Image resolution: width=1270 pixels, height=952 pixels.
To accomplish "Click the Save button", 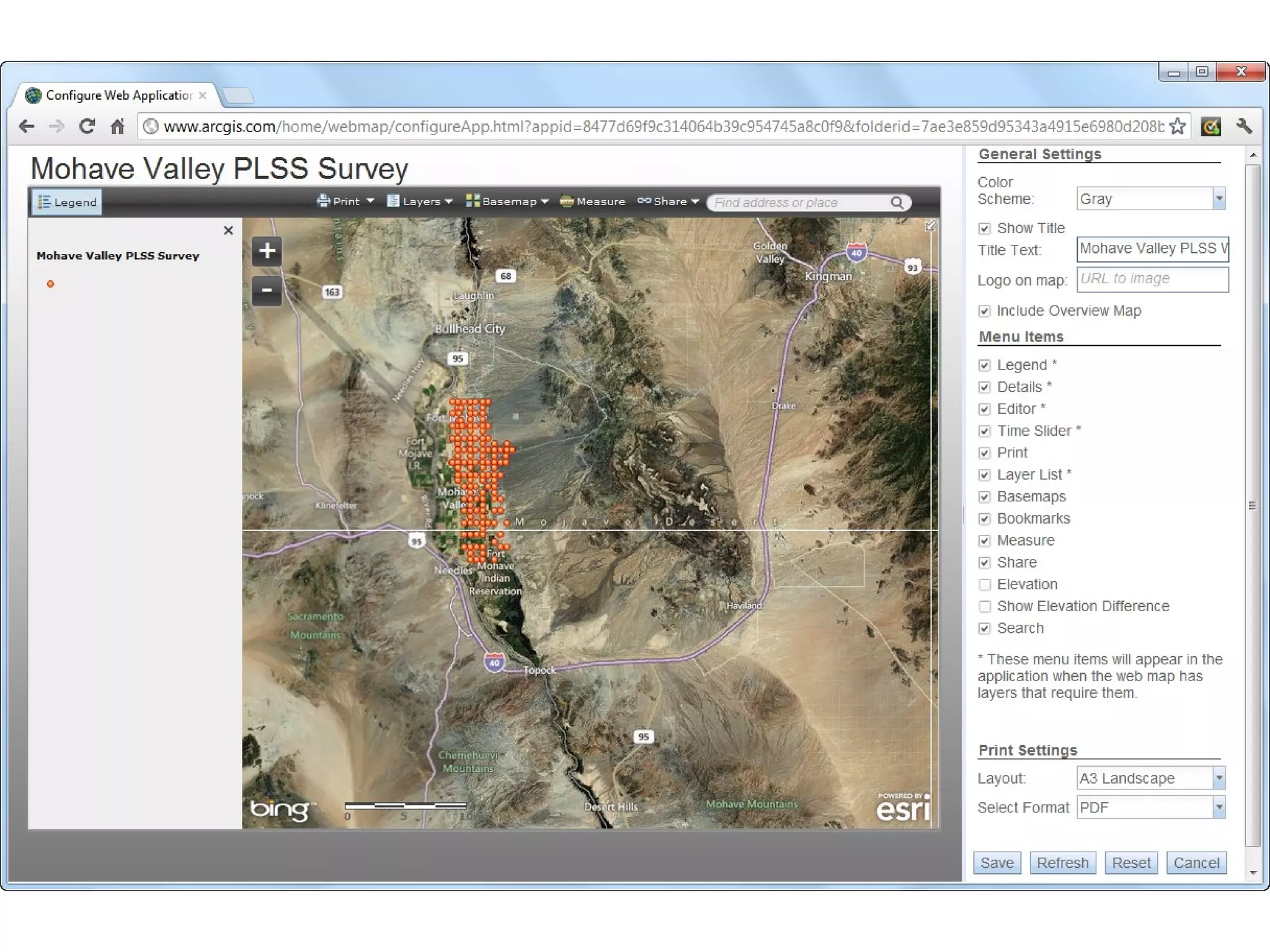I will coord(997,863).
